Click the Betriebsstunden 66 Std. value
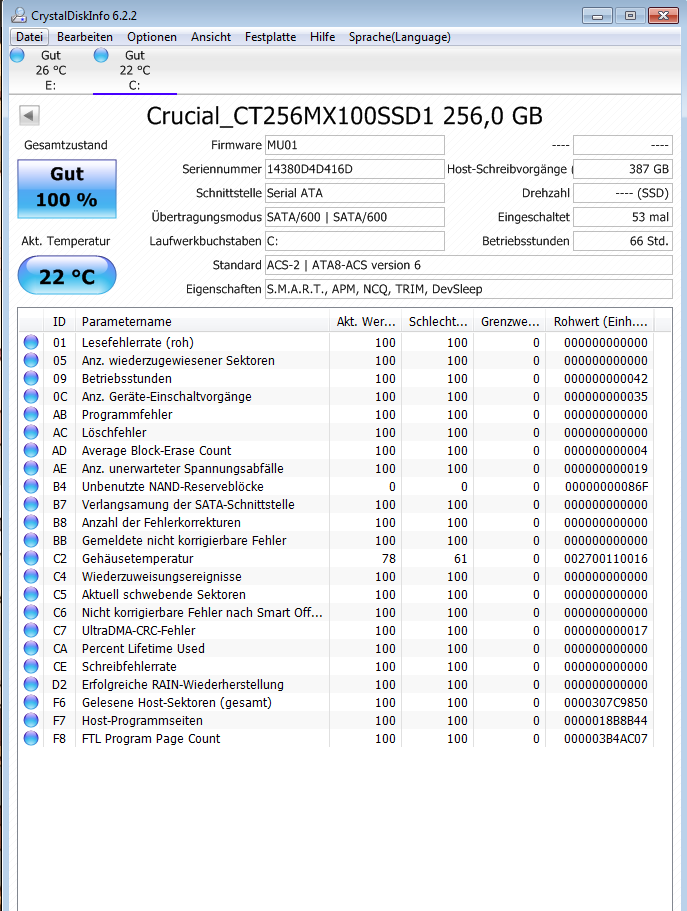Image resolution: width=687 pixels, height=911 pixels. tap(622, 241)
